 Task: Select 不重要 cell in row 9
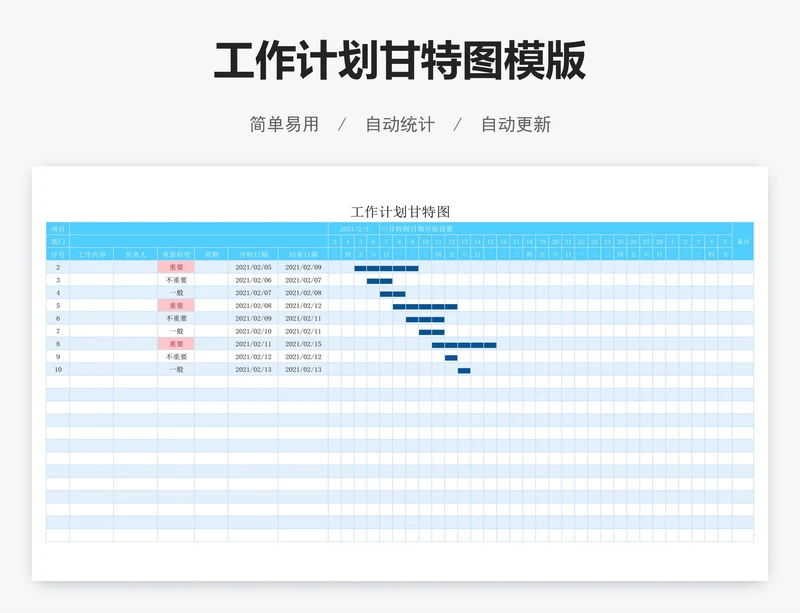click(x=176, y=356)
